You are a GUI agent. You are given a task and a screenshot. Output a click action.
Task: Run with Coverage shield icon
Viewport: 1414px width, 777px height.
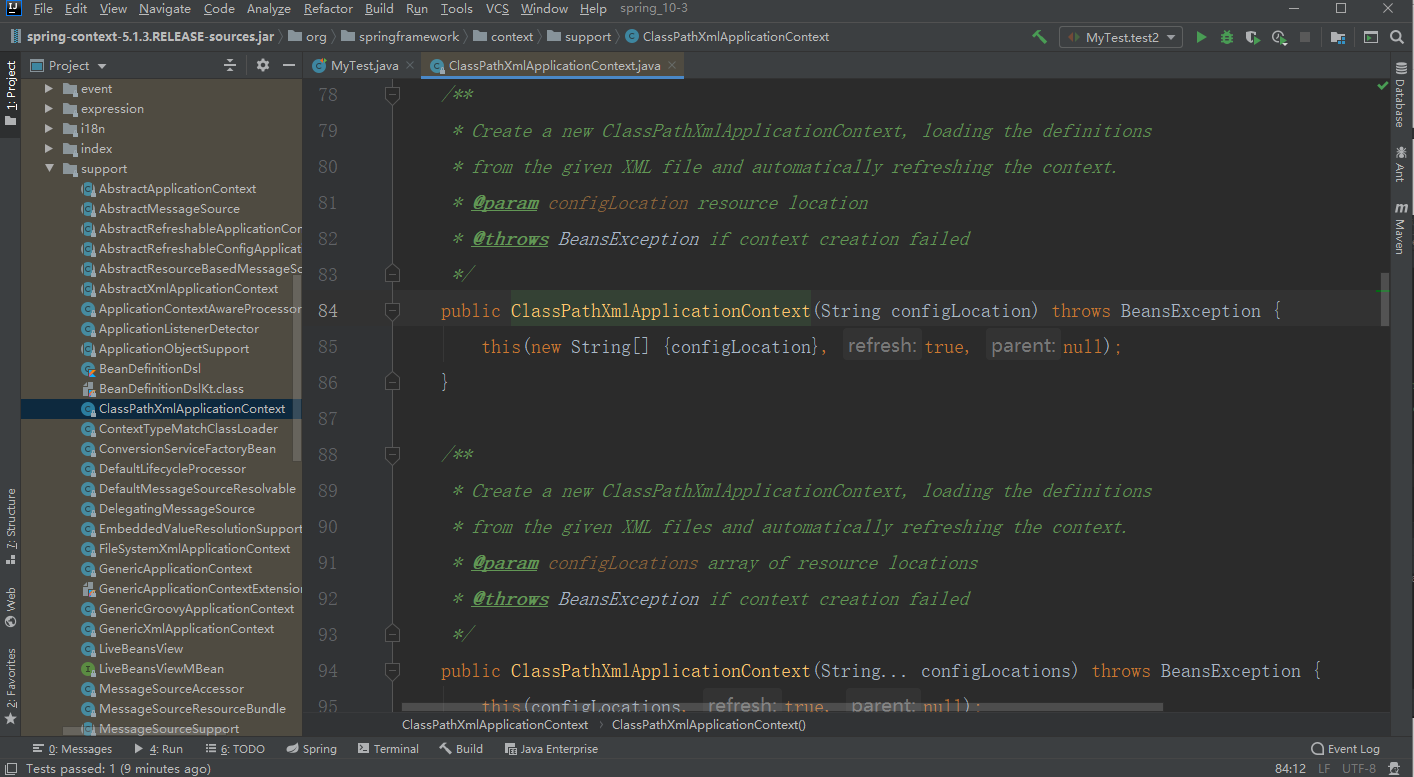pos(1253,37)
